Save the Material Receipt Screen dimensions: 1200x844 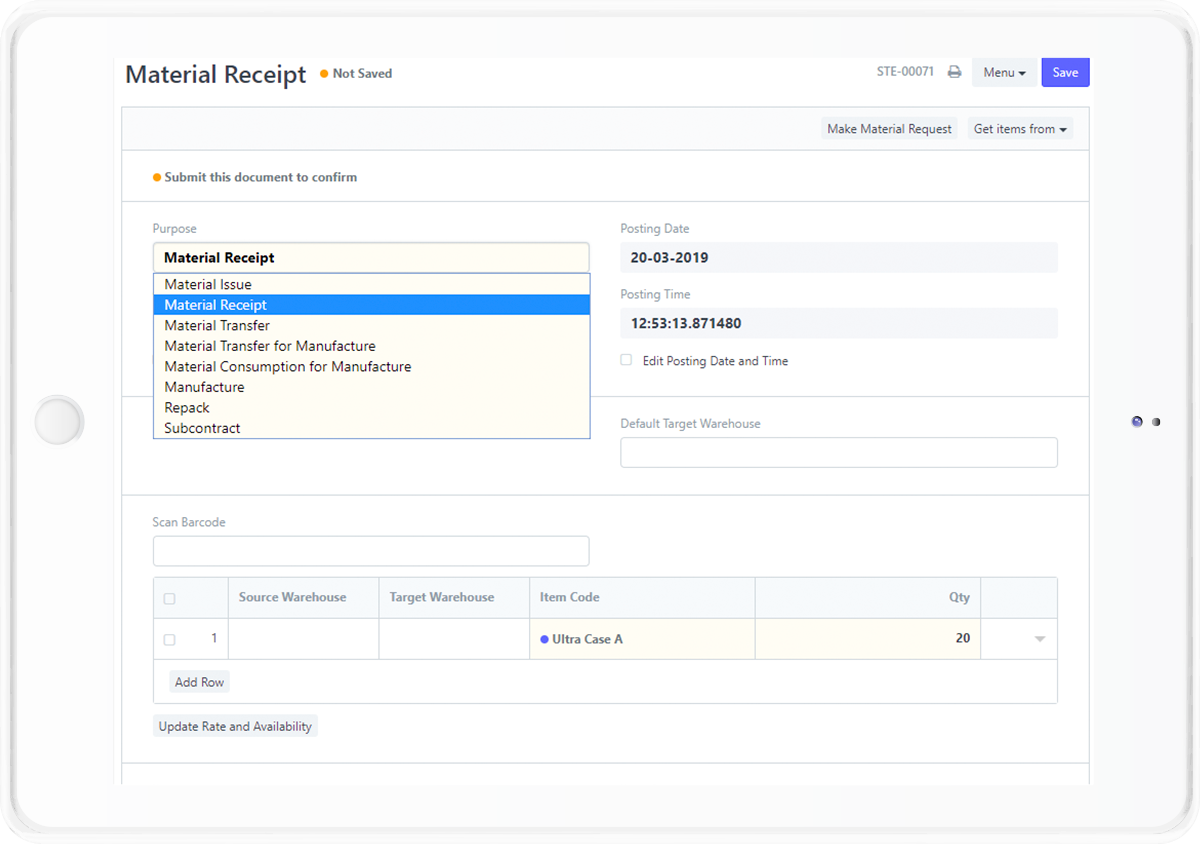pyautogui.click(x=1064, y=71)
